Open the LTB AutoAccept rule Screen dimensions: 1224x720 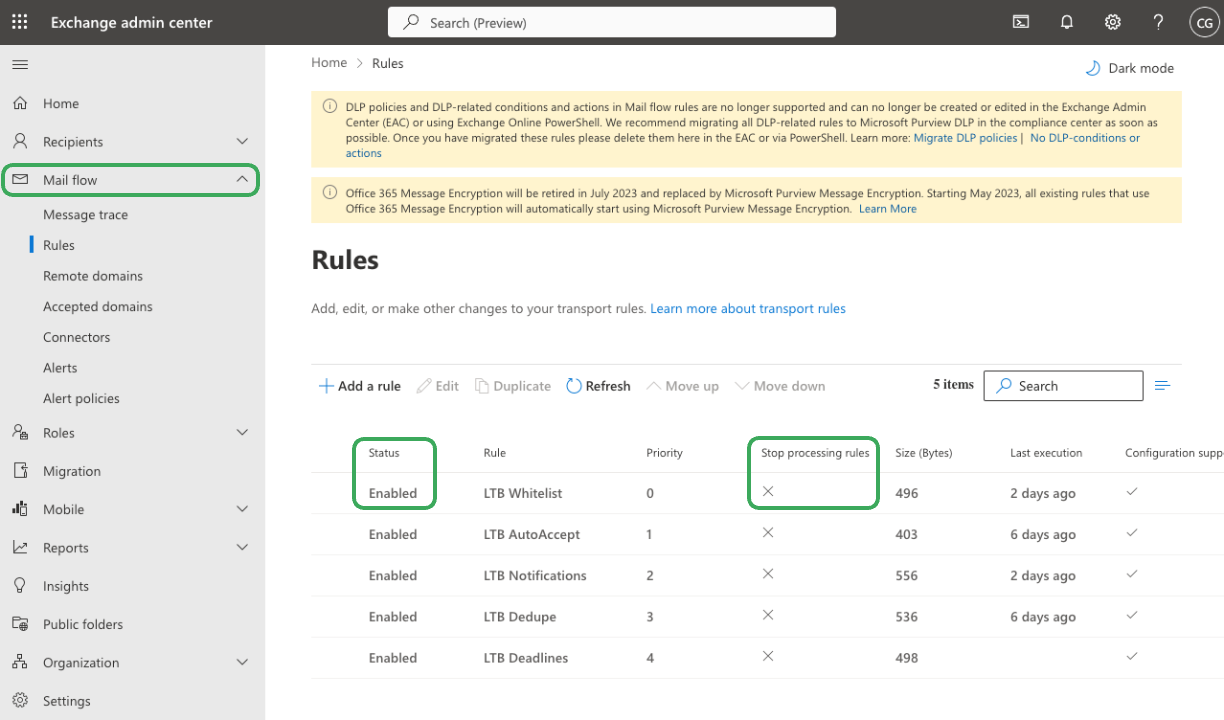pyautogui.click(x=531, y=534)
